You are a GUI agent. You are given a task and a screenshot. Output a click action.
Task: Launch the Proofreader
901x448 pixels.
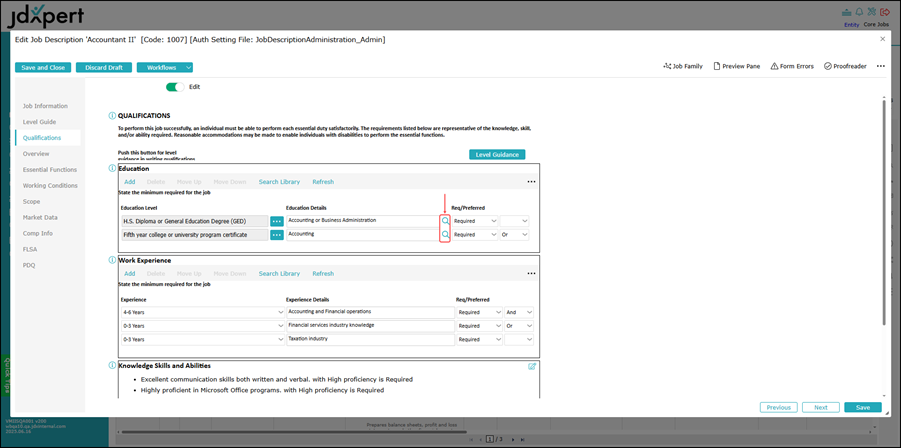click(845, 67)
